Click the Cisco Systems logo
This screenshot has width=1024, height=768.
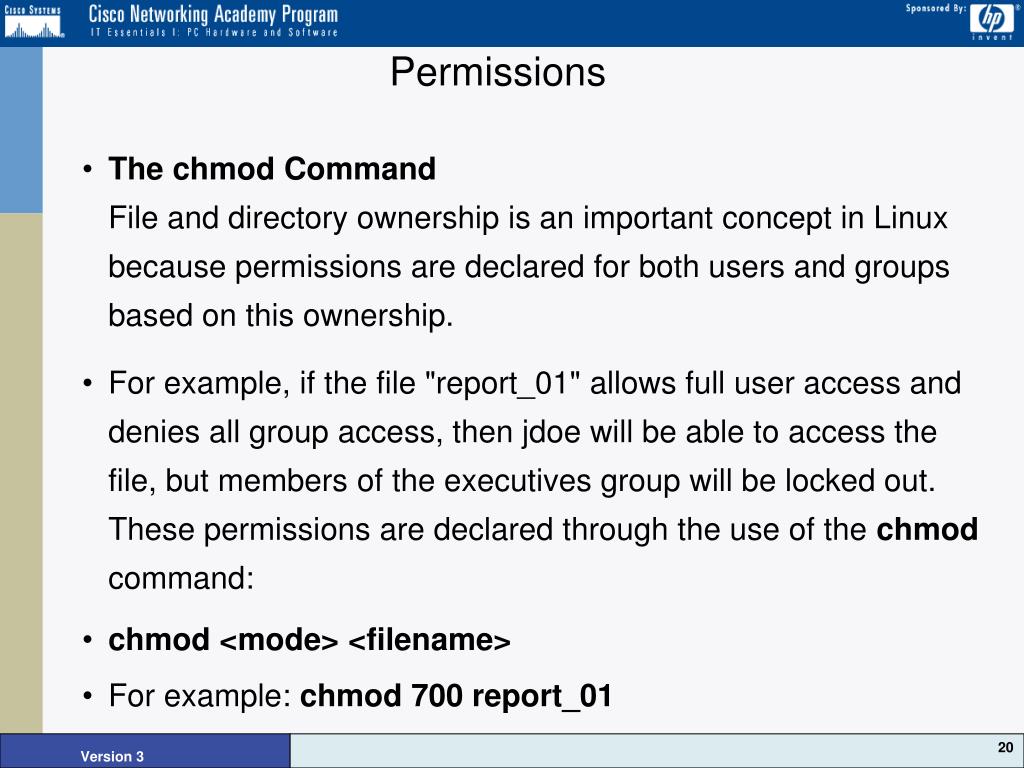[x=33, y=21]
